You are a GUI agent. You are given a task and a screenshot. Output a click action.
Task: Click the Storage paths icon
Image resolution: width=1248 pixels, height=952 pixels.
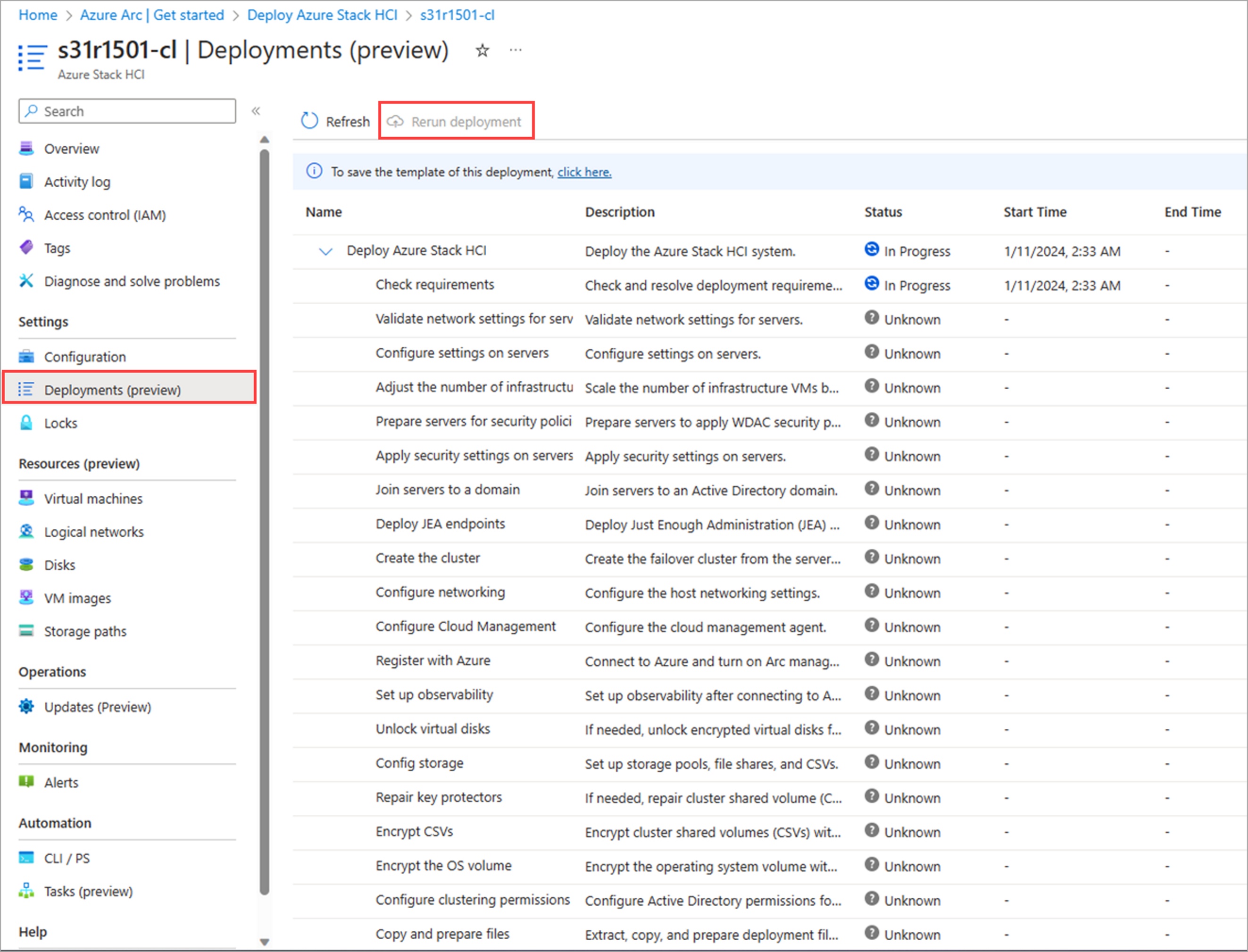click(x=26, y=631)
